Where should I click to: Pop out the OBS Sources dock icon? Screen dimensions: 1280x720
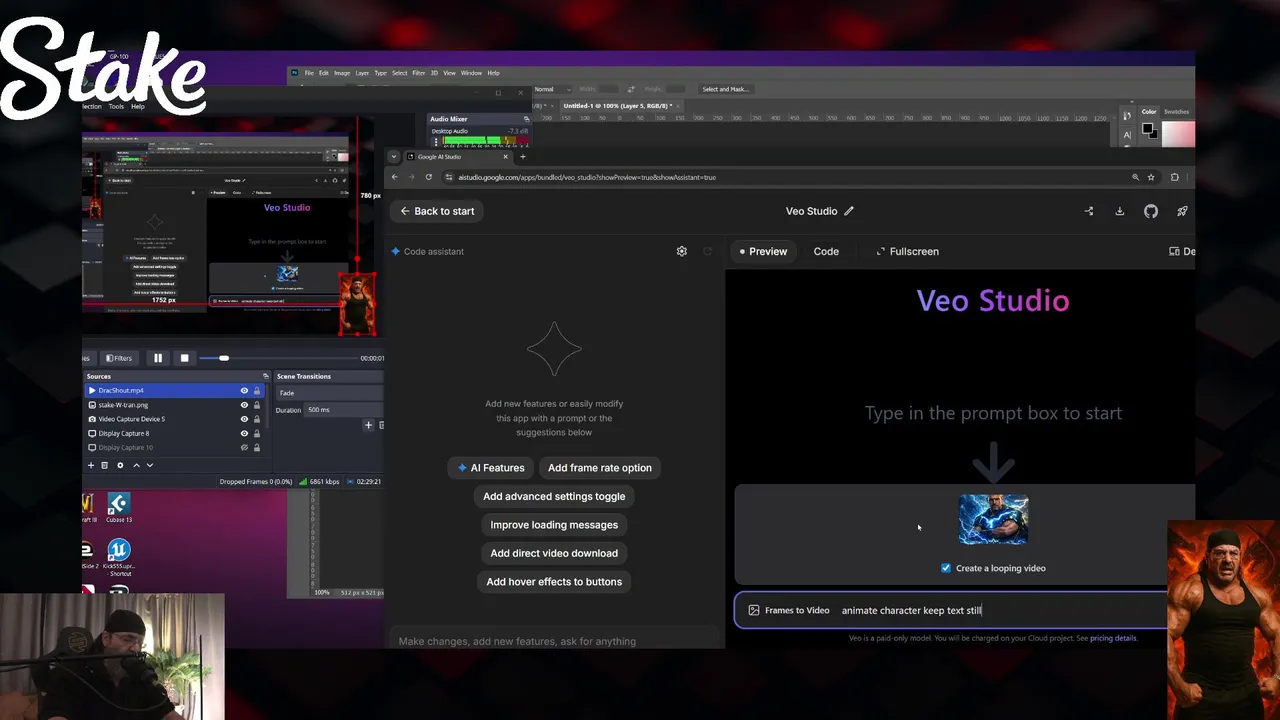coord(266,376)
